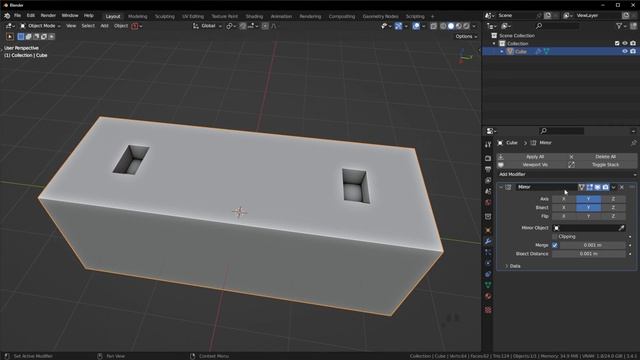Switch to rendered viewport shading
Image resolution: width=640 pixels, height=360 pixels.
[x=467, y=26]
